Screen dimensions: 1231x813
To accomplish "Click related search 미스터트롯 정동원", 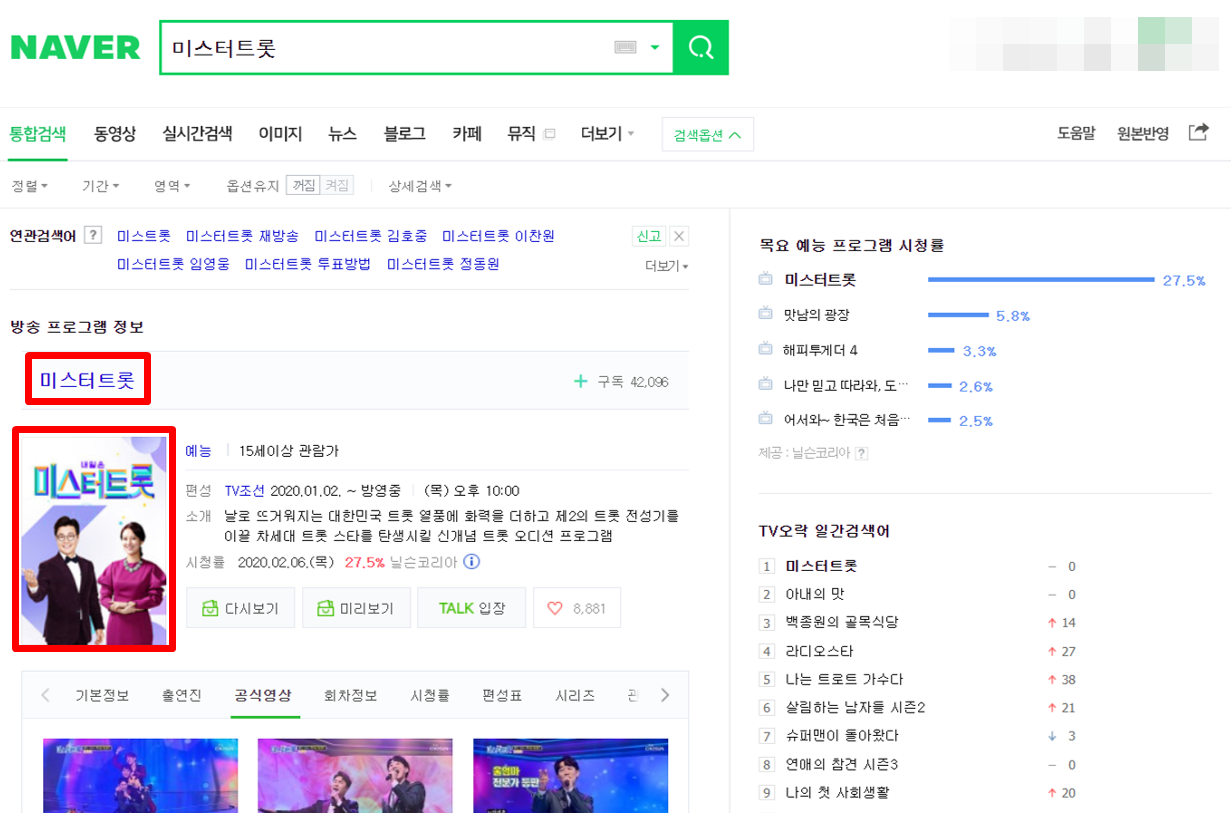I will click(x=443, y=264).
